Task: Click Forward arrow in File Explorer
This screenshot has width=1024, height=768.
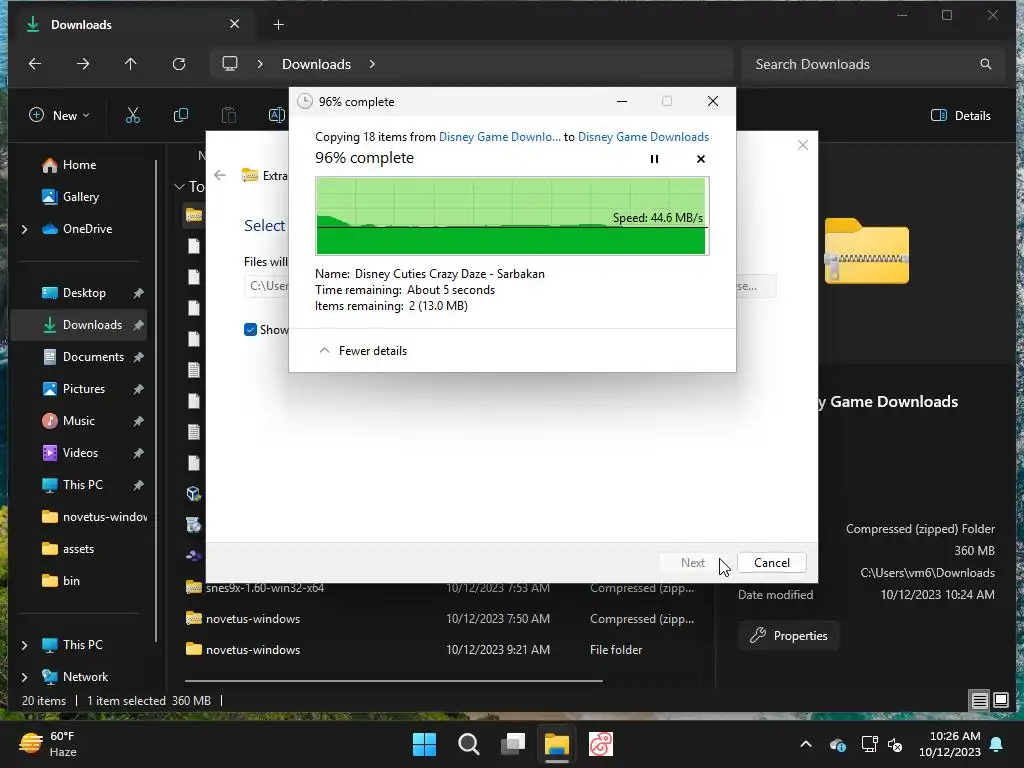Action: click(83, 64)
